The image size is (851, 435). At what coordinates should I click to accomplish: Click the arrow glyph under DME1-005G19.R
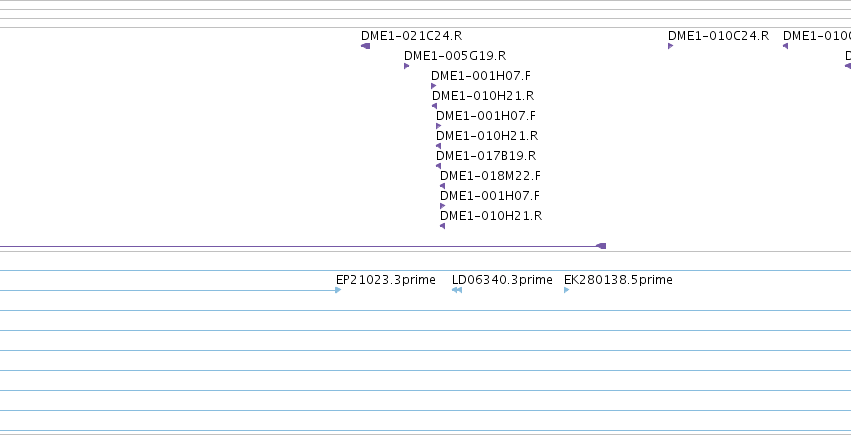point(407,66)
